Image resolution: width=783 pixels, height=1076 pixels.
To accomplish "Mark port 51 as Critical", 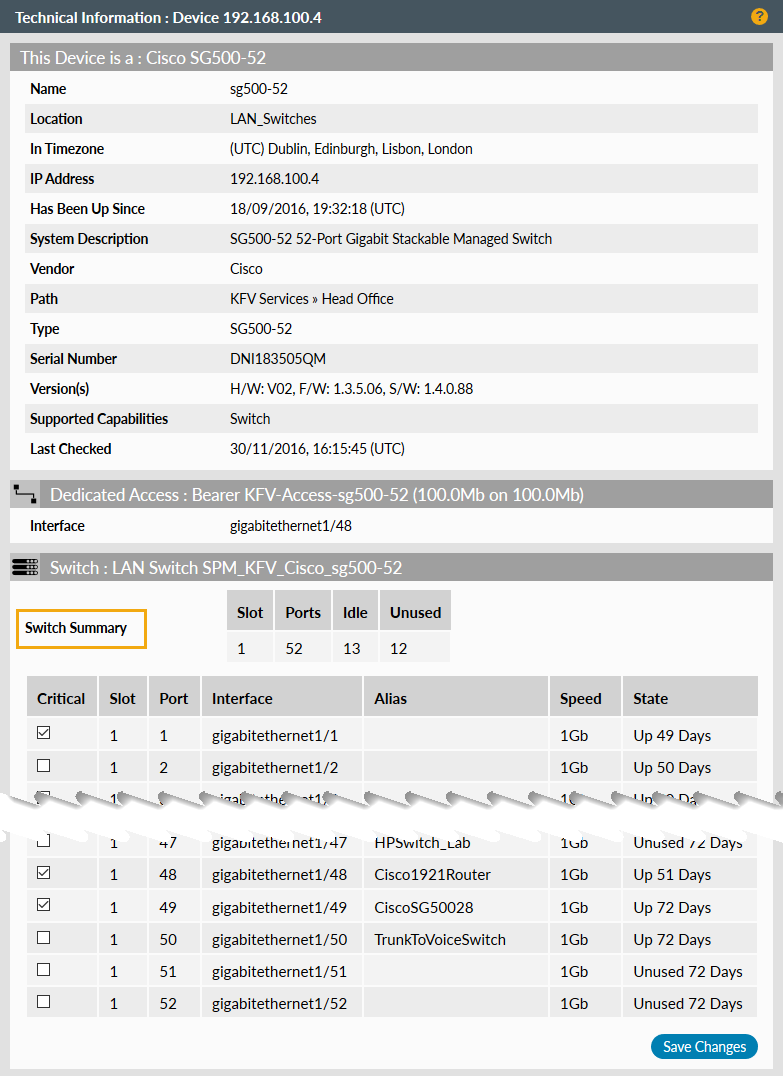I will 43,970.
